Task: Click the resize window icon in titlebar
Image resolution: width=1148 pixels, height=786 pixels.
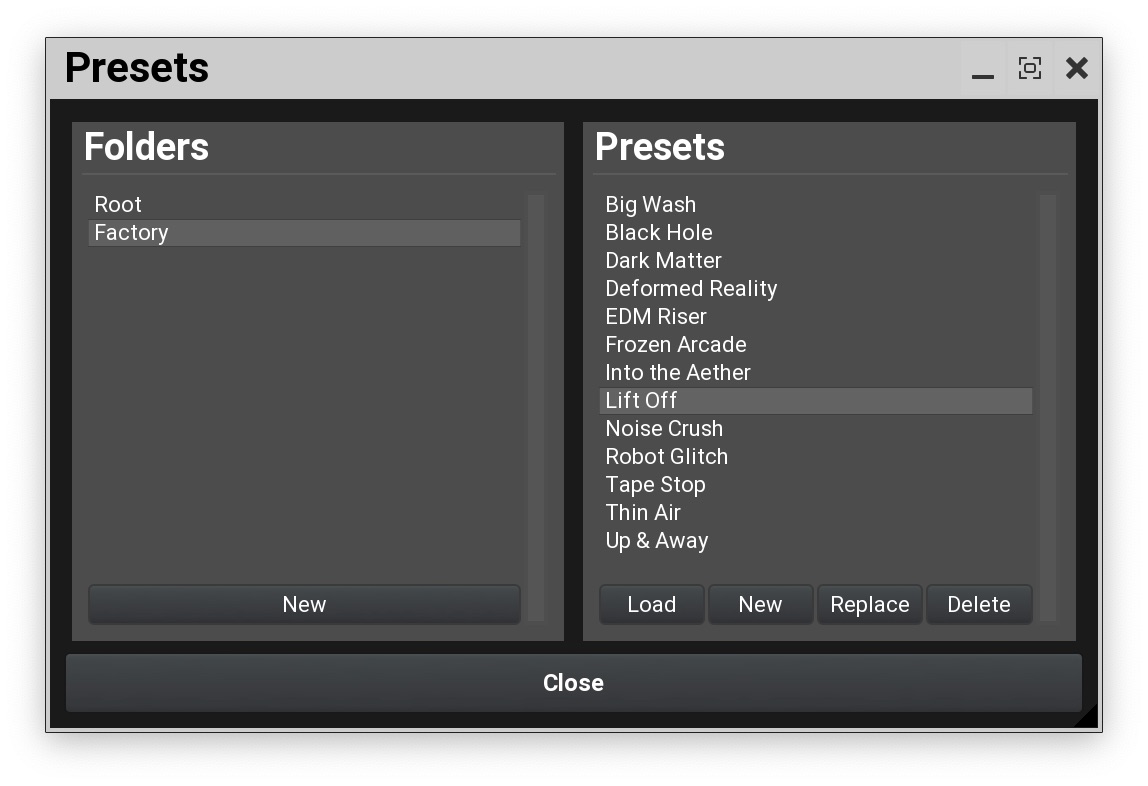Action: pyautogui.click(x=1029, y=68)
